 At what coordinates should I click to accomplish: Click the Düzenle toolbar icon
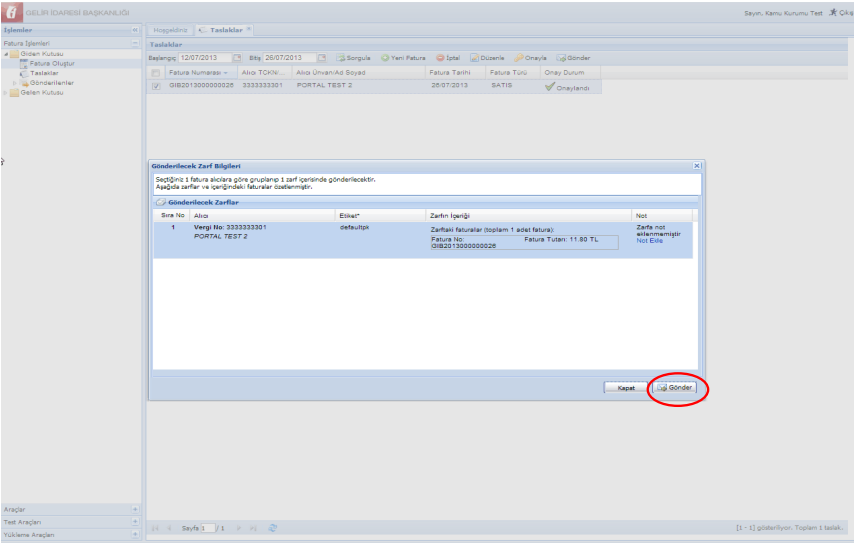(x=475, y=58)
